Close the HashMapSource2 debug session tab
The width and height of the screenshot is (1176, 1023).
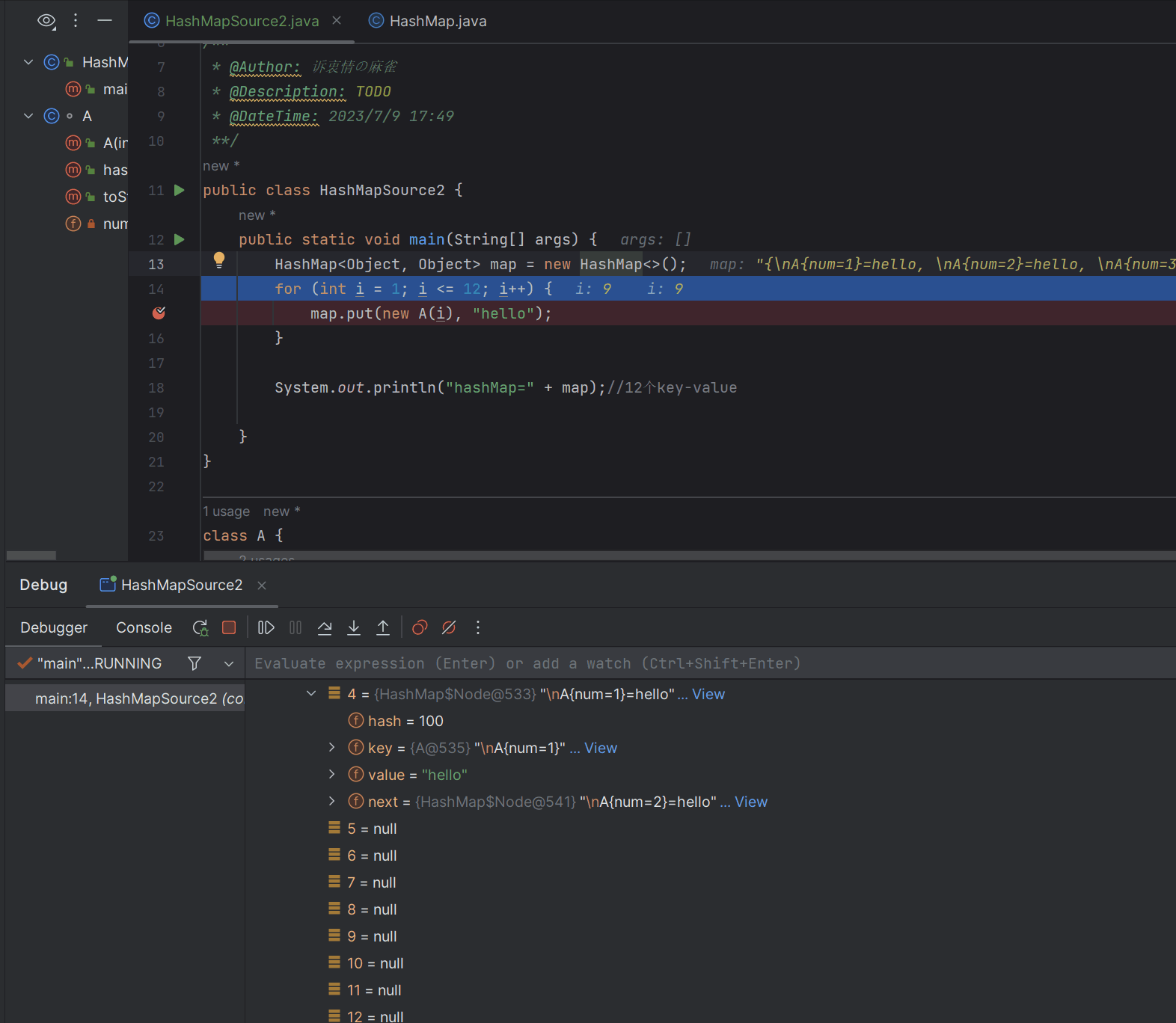pyautogui.click(x=262, y=586)
